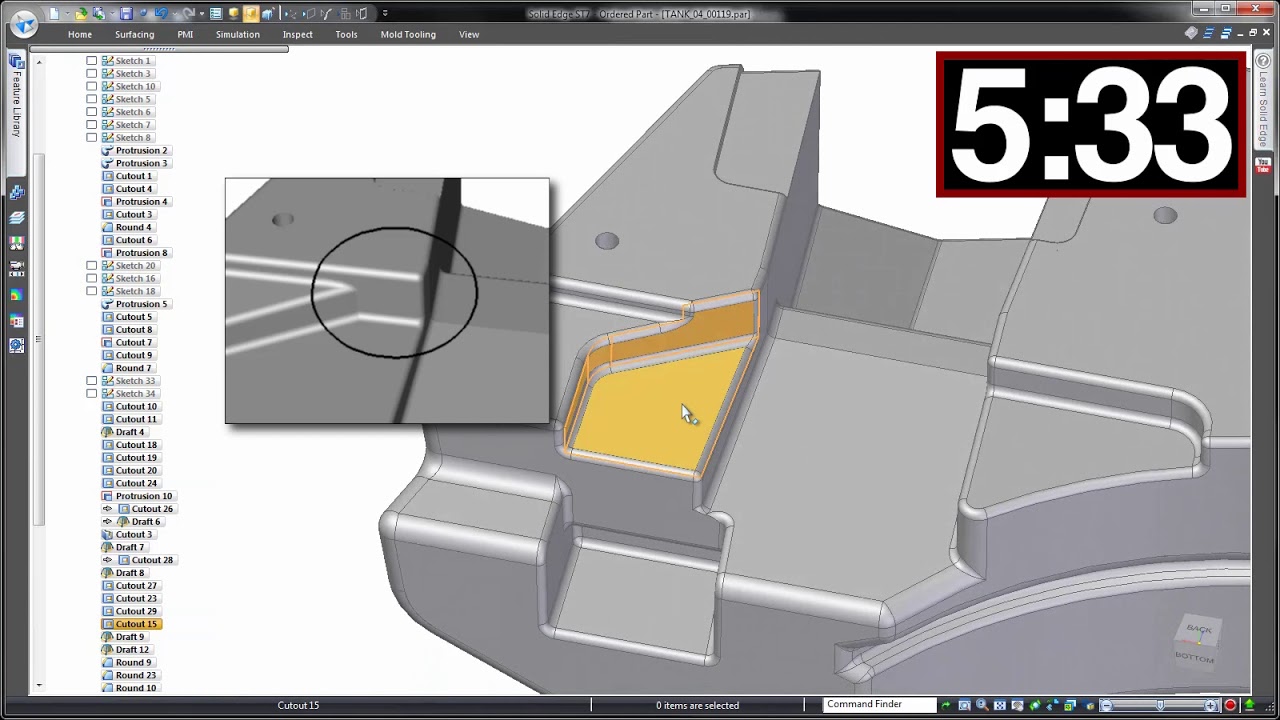This screenshot has height=720, width=1280.
Task: Click the YouTube icon on right edge
Action: click(1263, 165)
